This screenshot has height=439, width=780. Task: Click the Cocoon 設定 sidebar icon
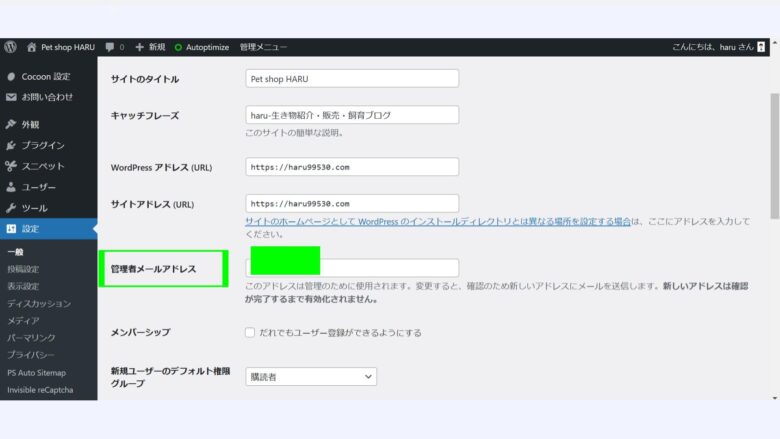tap(11, 77)
